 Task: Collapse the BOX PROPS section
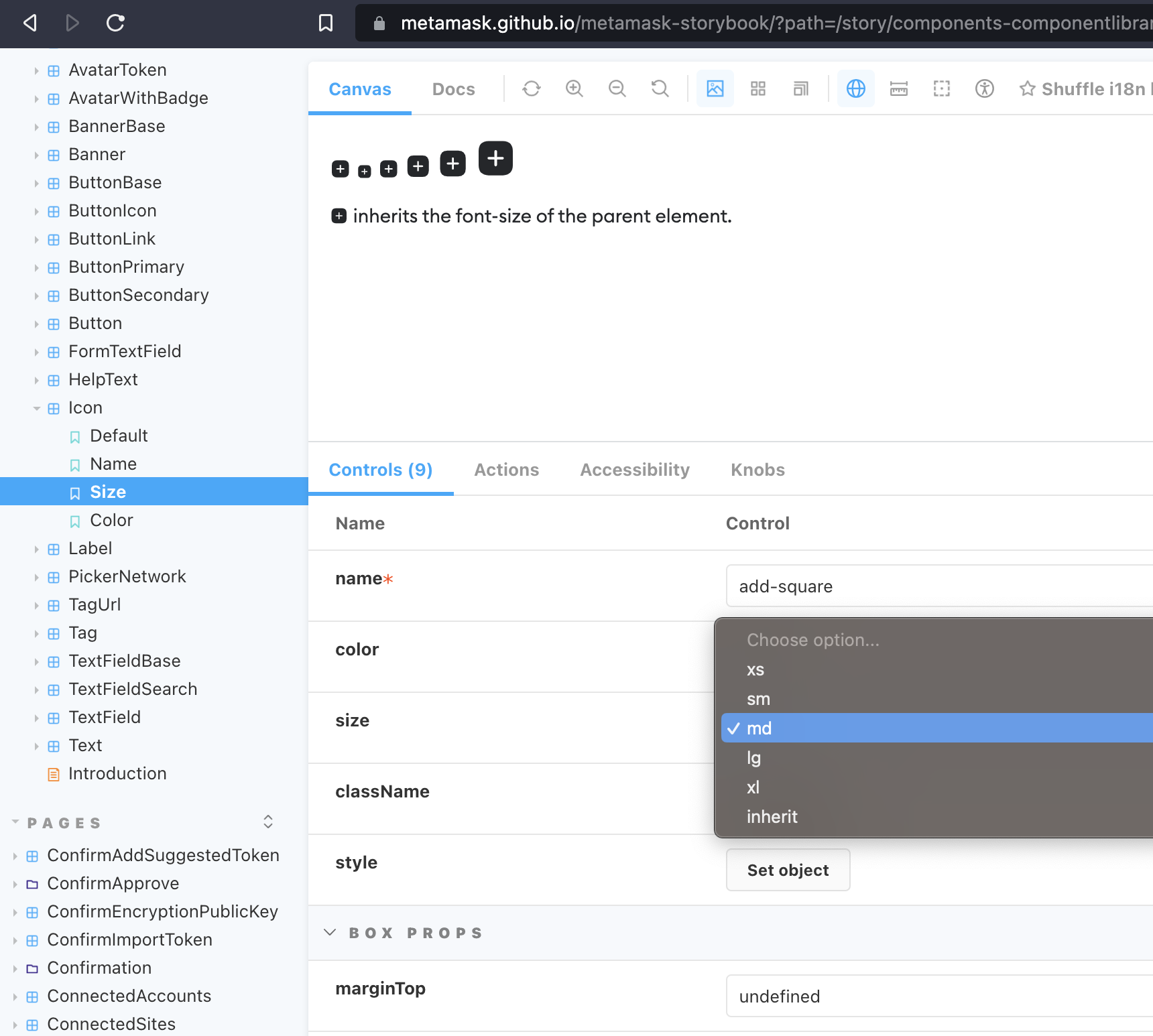(x=330, y=932)
